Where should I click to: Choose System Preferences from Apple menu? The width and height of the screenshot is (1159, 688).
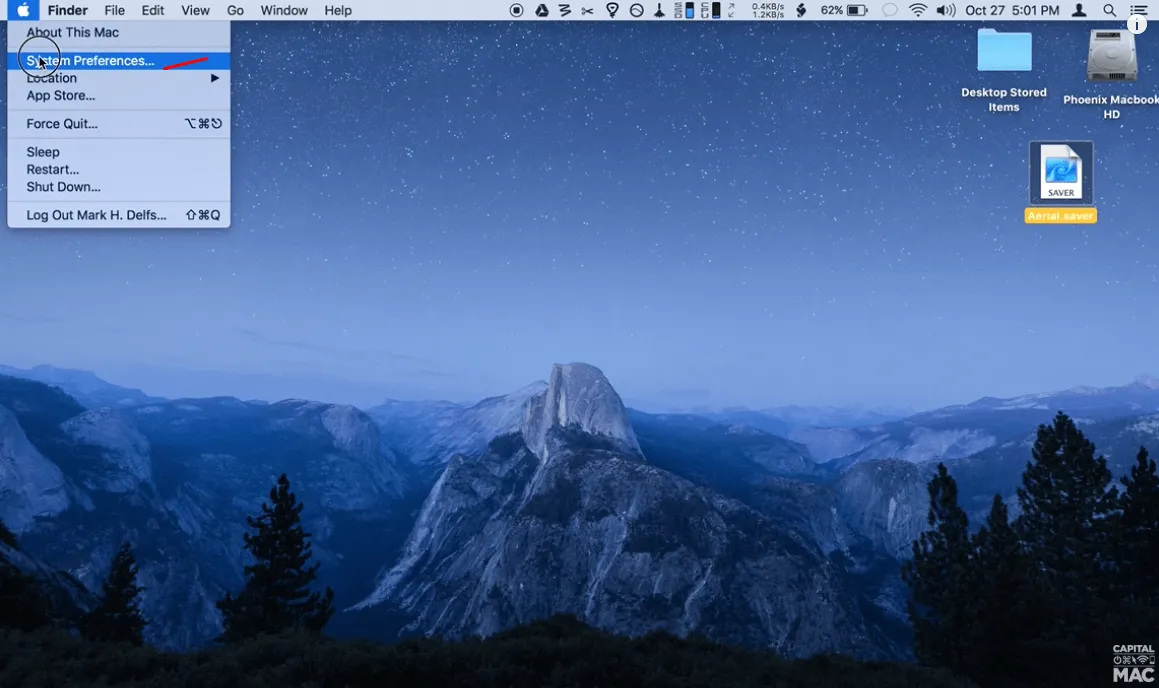point(118,61)
